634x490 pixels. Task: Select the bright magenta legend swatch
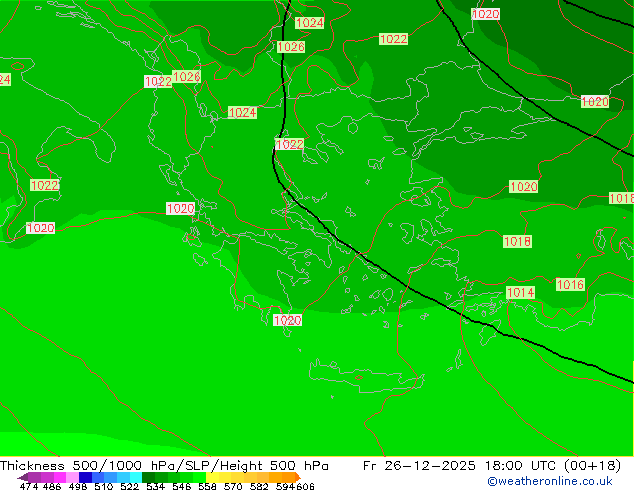coord(60,477)
